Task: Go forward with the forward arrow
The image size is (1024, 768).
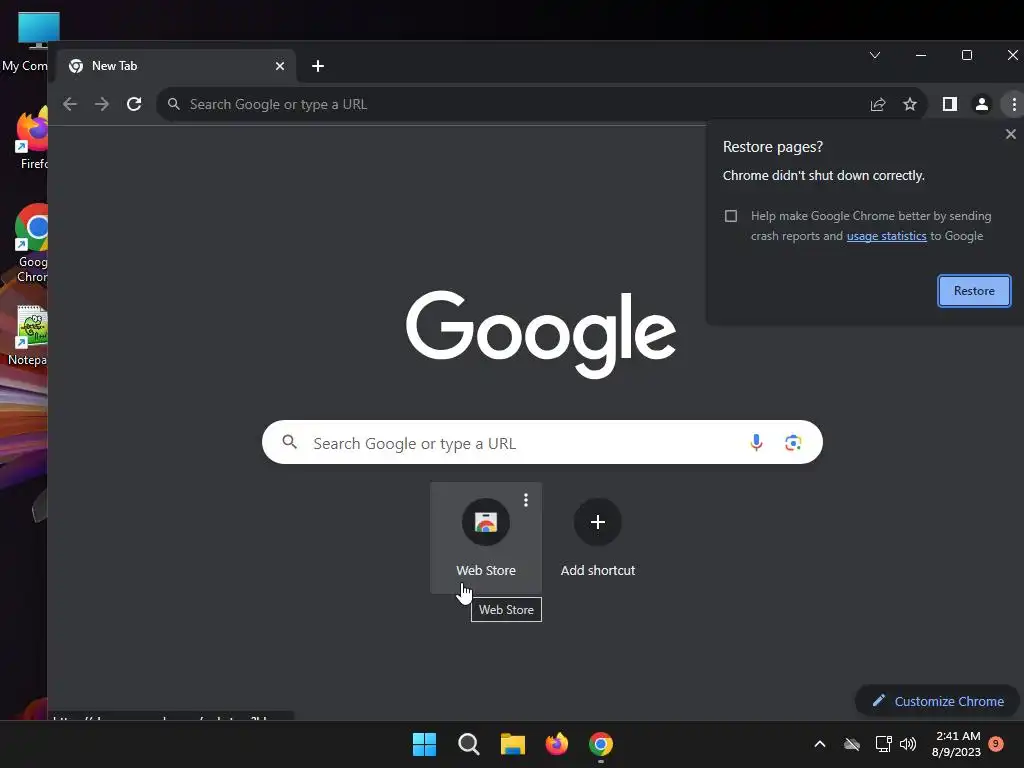Action: click(102, 104)
